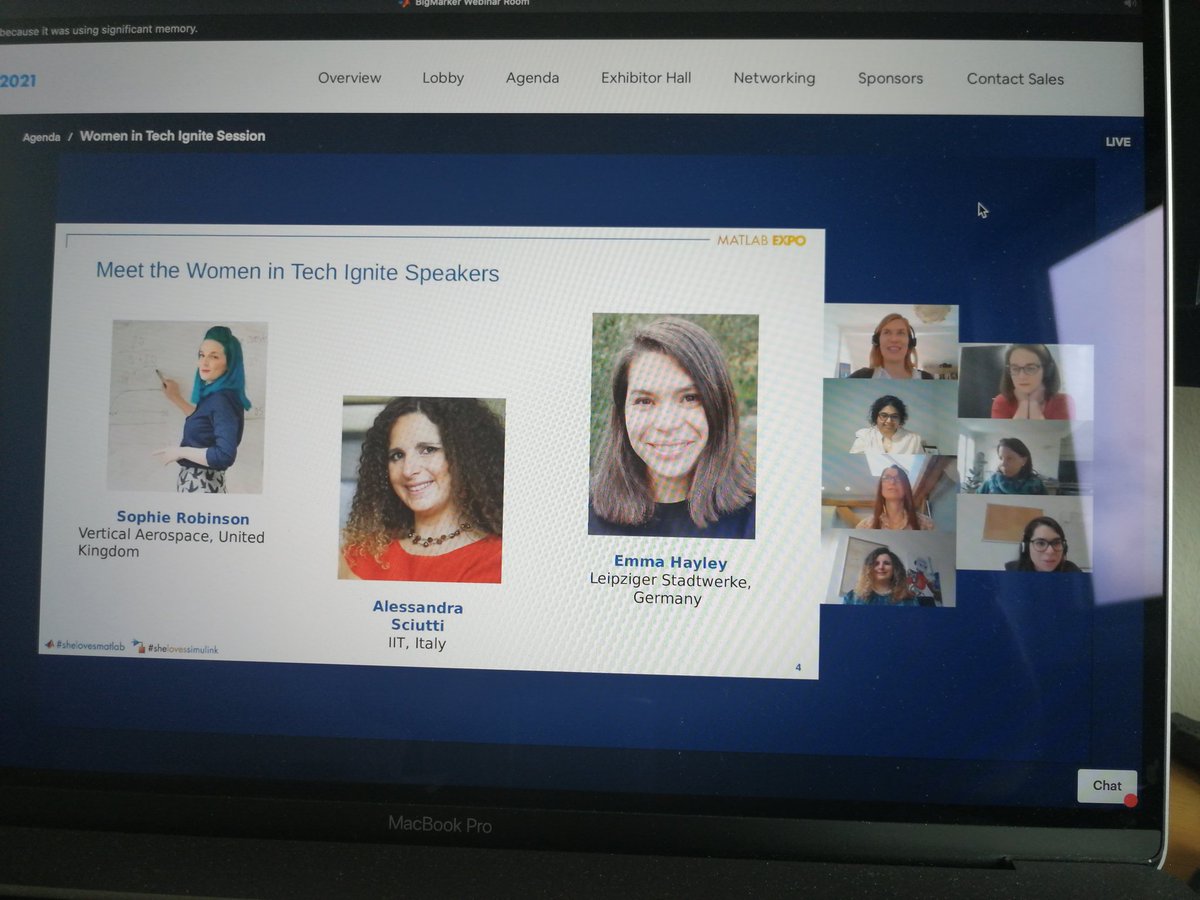1200x900 pixels.
Task: Click the 2021 event logo text
Action: (x=18, y=80)
